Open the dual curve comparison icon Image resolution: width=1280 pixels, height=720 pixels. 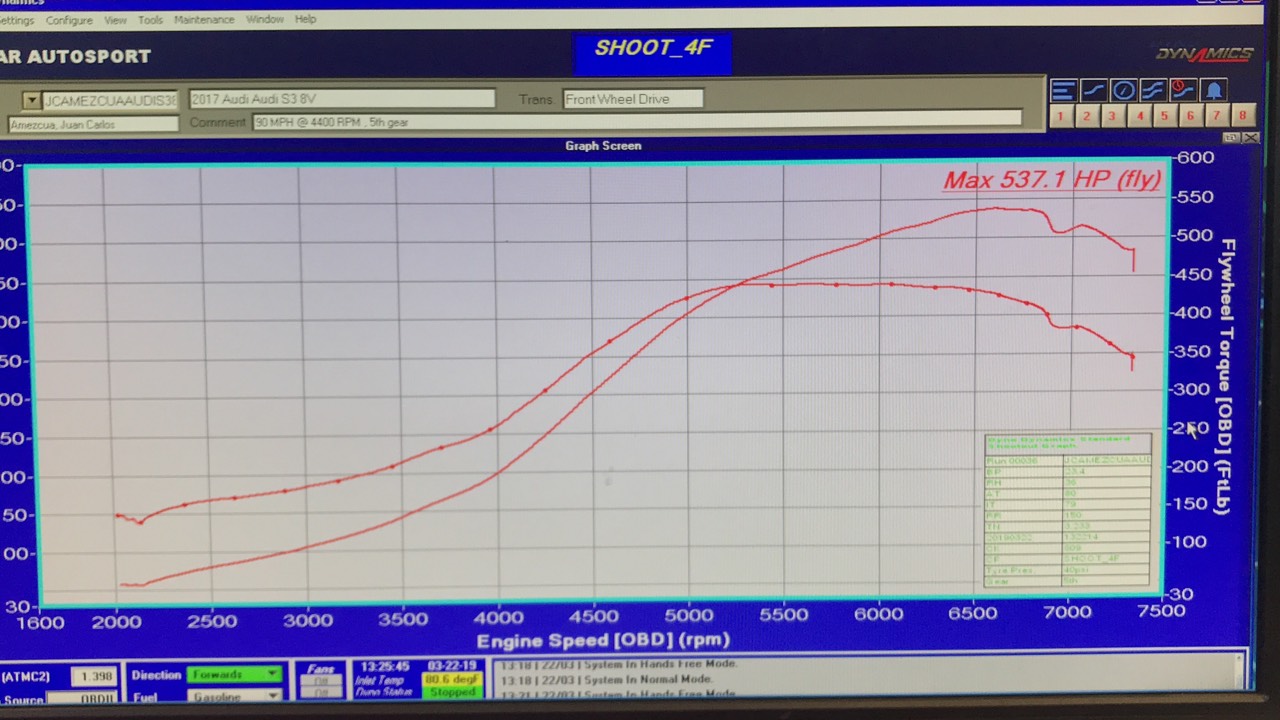[x=1153, y=91]
